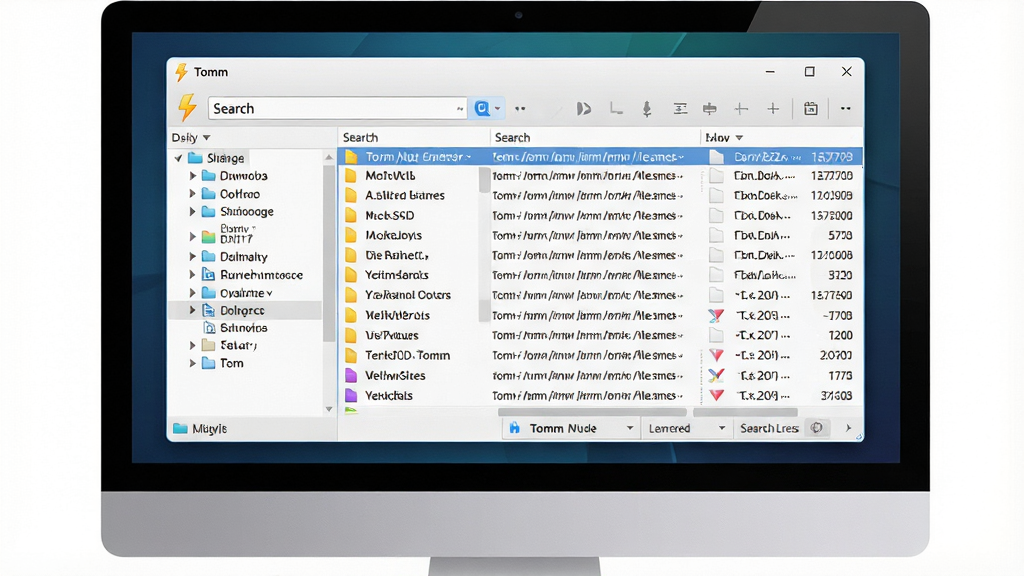The width and height of the screenshot is (1024, 576).
Task: Click the lightning bolt icon beside search
Action: point(187,108)
